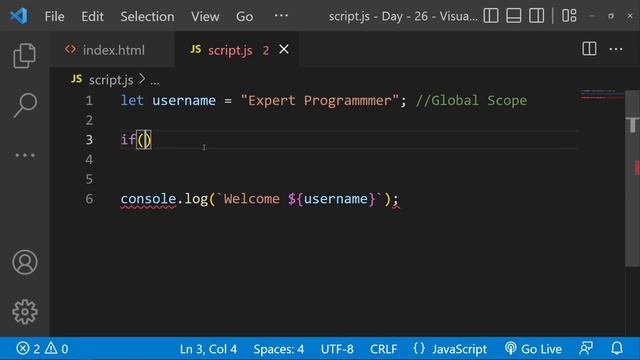
Task: Click line number 4 in the gutter
Action: pos(89,159)
